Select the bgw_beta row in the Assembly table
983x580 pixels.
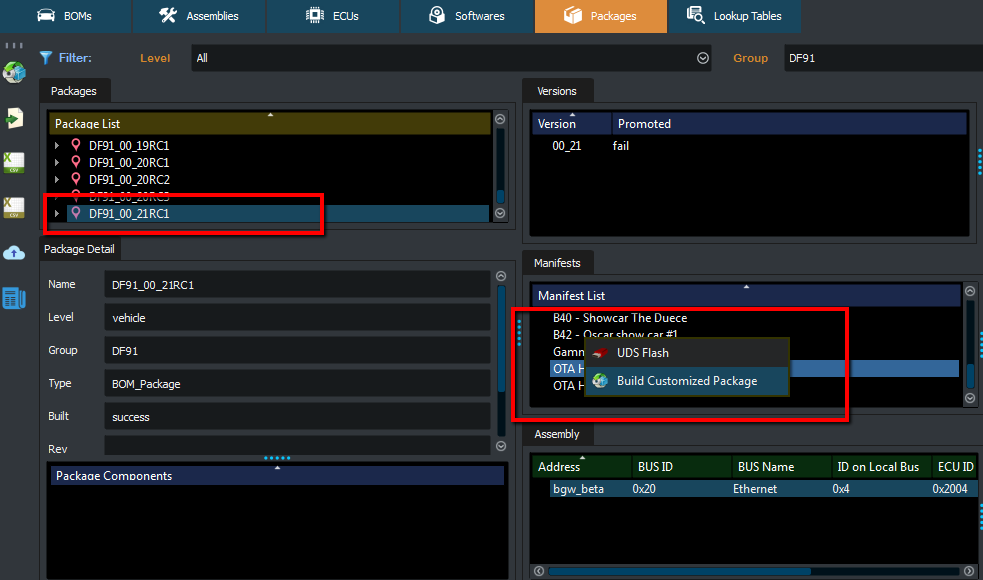(x=764, y=488)
